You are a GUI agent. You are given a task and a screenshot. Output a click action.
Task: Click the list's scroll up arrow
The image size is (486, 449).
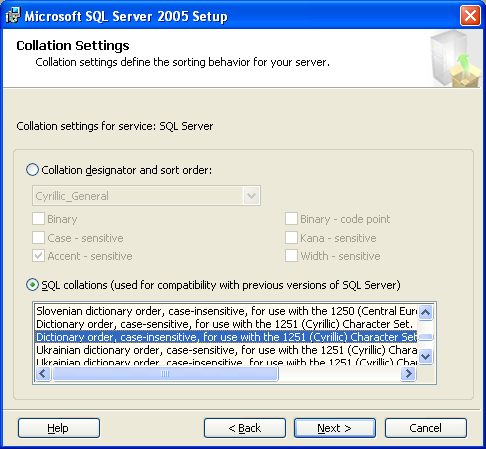(x=426, y=312)
